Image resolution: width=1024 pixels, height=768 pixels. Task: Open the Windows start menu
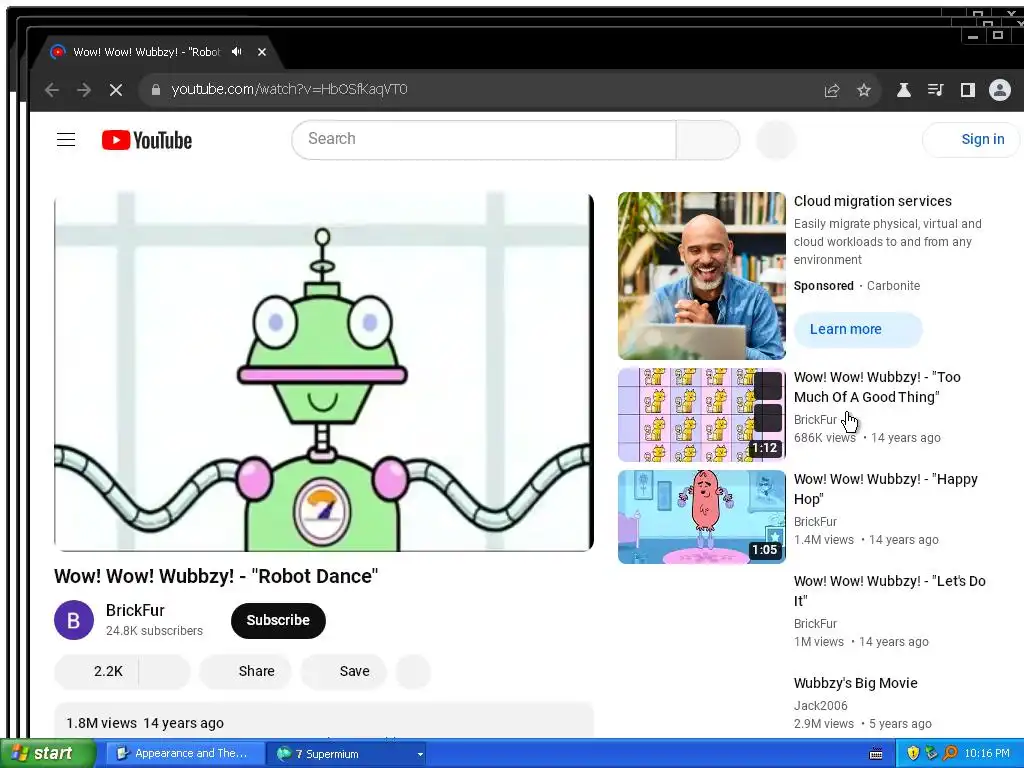pos(48,753)
